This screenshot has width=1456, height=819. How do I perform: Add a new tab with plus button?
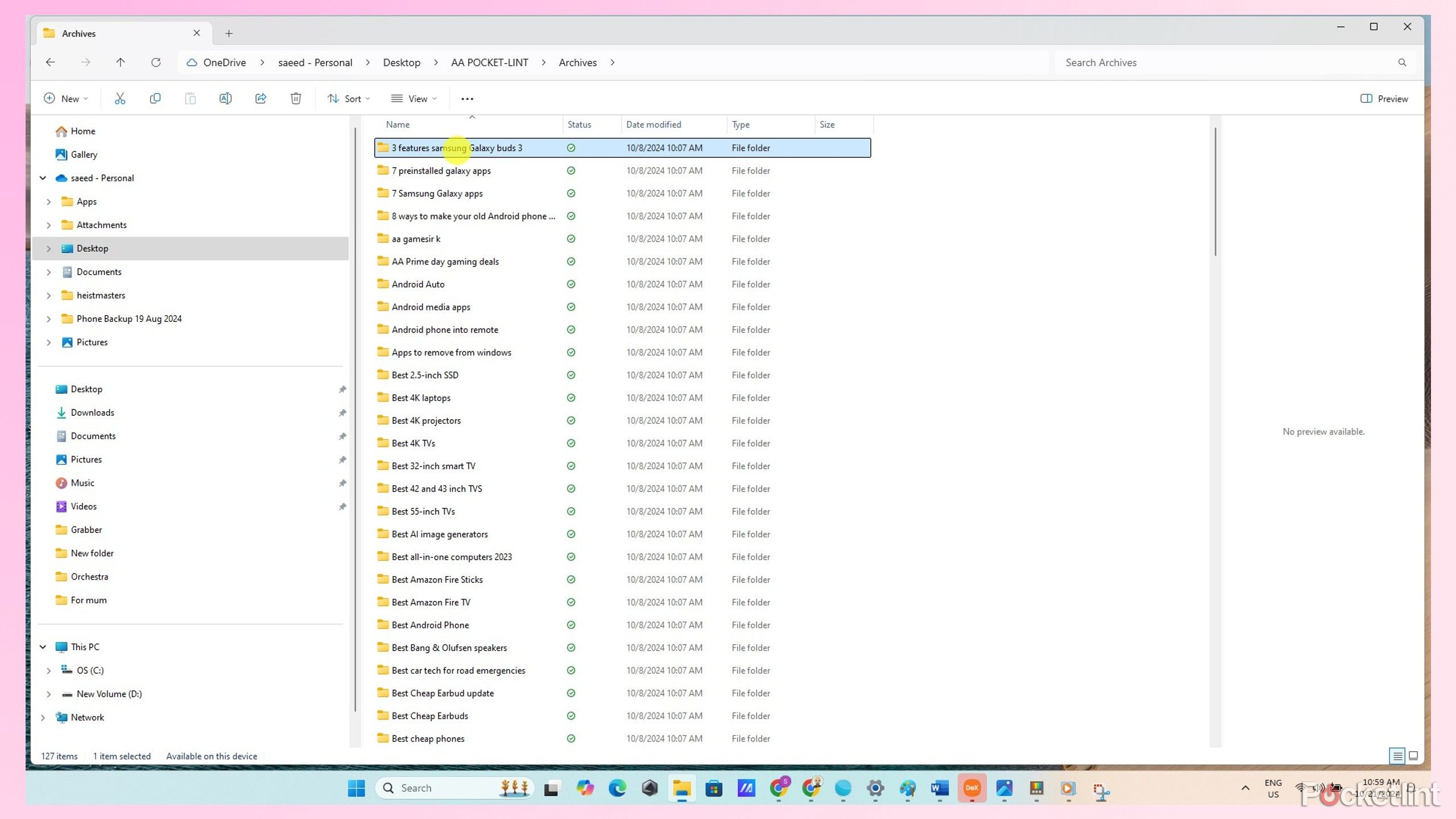tap(229, 34)
